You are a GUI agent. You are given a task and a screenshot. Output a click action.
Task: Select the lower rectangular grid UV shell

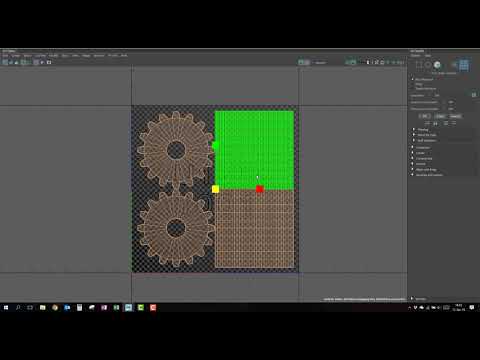(254, 230)
